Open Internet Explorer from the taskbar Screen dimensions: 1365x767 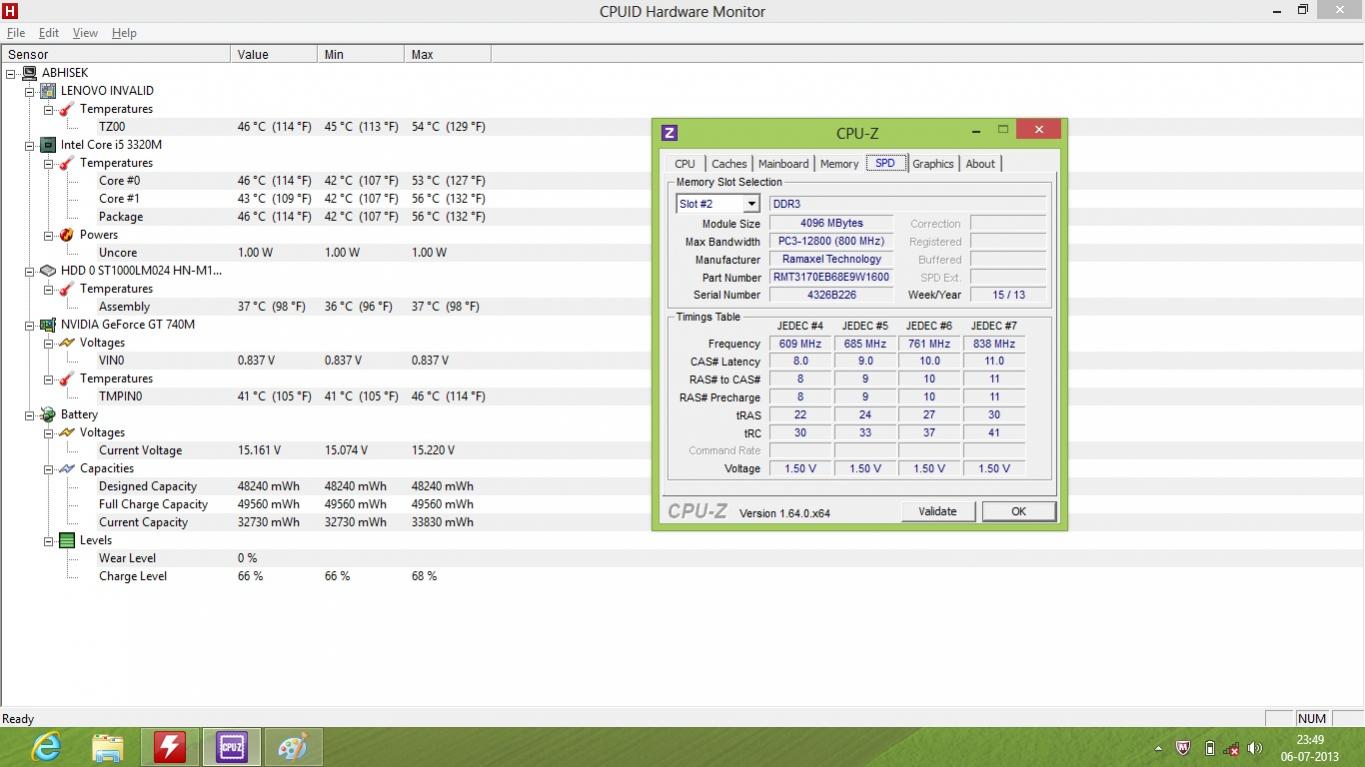tap(46, 747)
